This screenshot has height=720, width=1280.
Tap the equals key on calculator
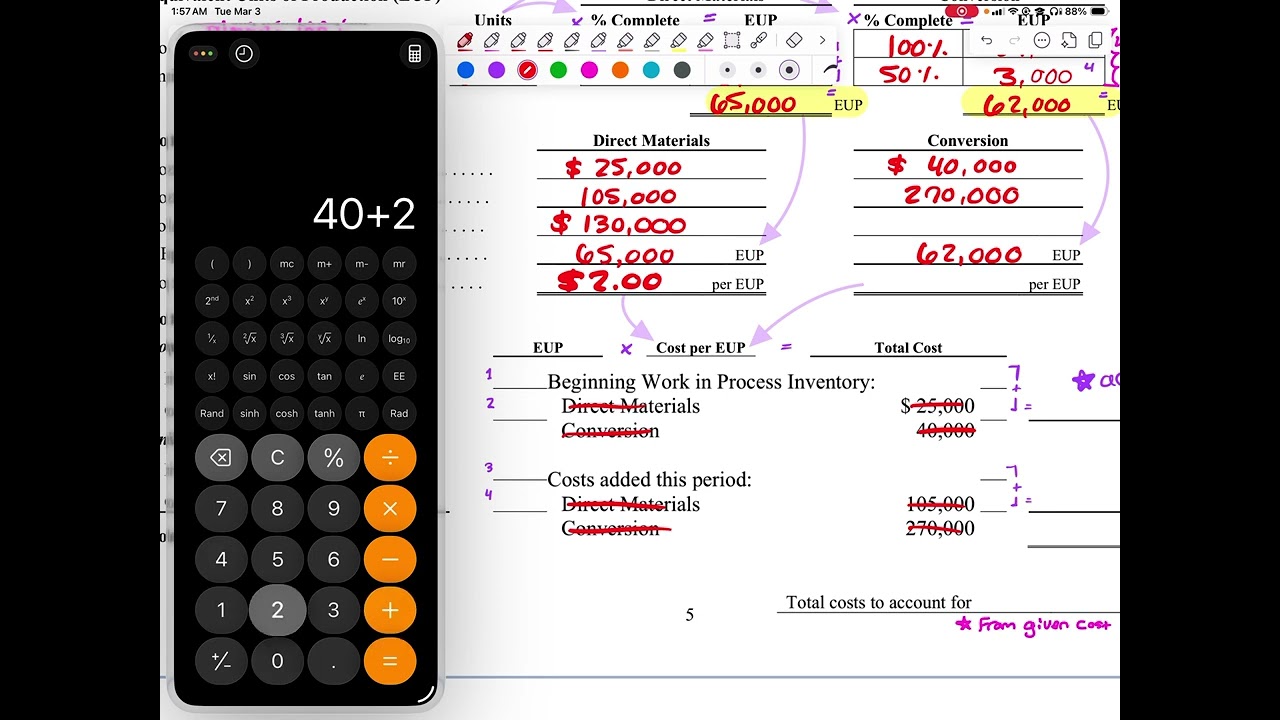point(390,661)
